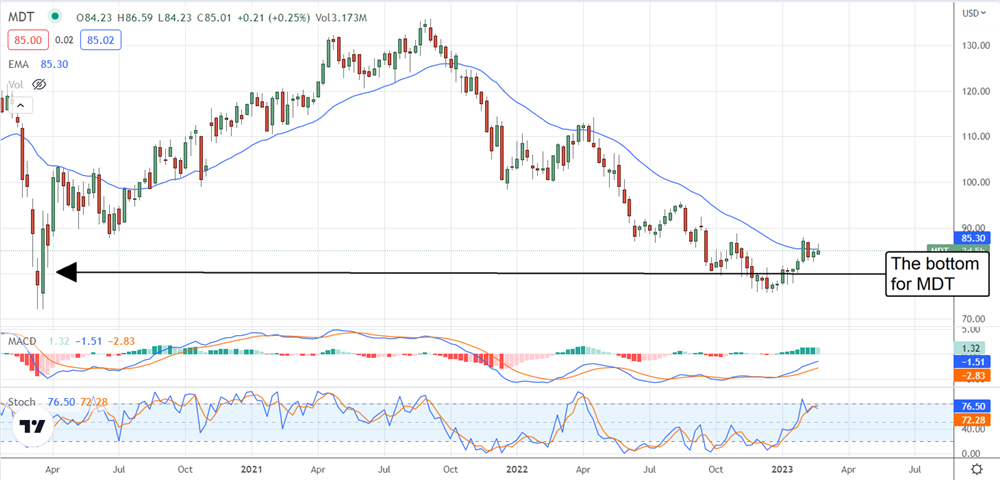The width and height of the screenshot is (1000, 480).
Task: Click the 2022 label on time axis
Action: coord(515,468)
